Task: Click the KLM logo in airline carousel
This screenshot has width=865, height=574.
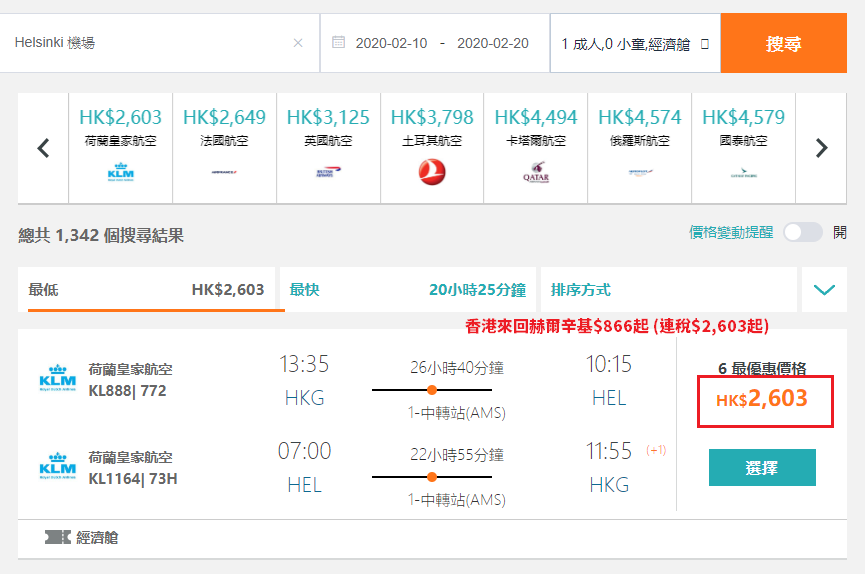Action: pos(121,172)
